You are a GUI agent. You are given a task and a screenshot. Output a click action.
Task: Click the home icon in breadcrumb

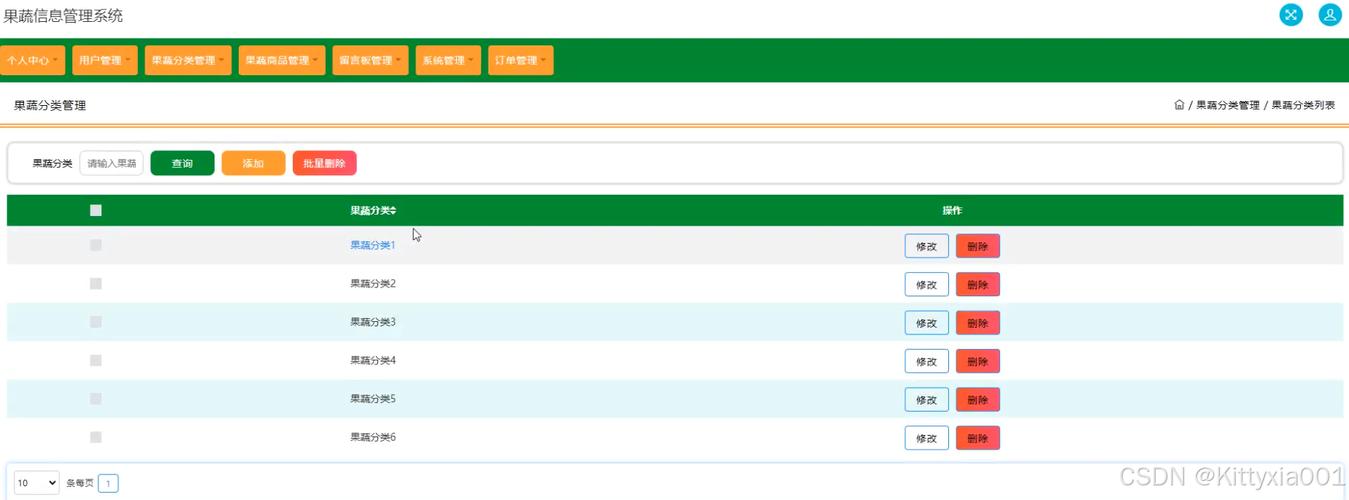coord(1179,105)
